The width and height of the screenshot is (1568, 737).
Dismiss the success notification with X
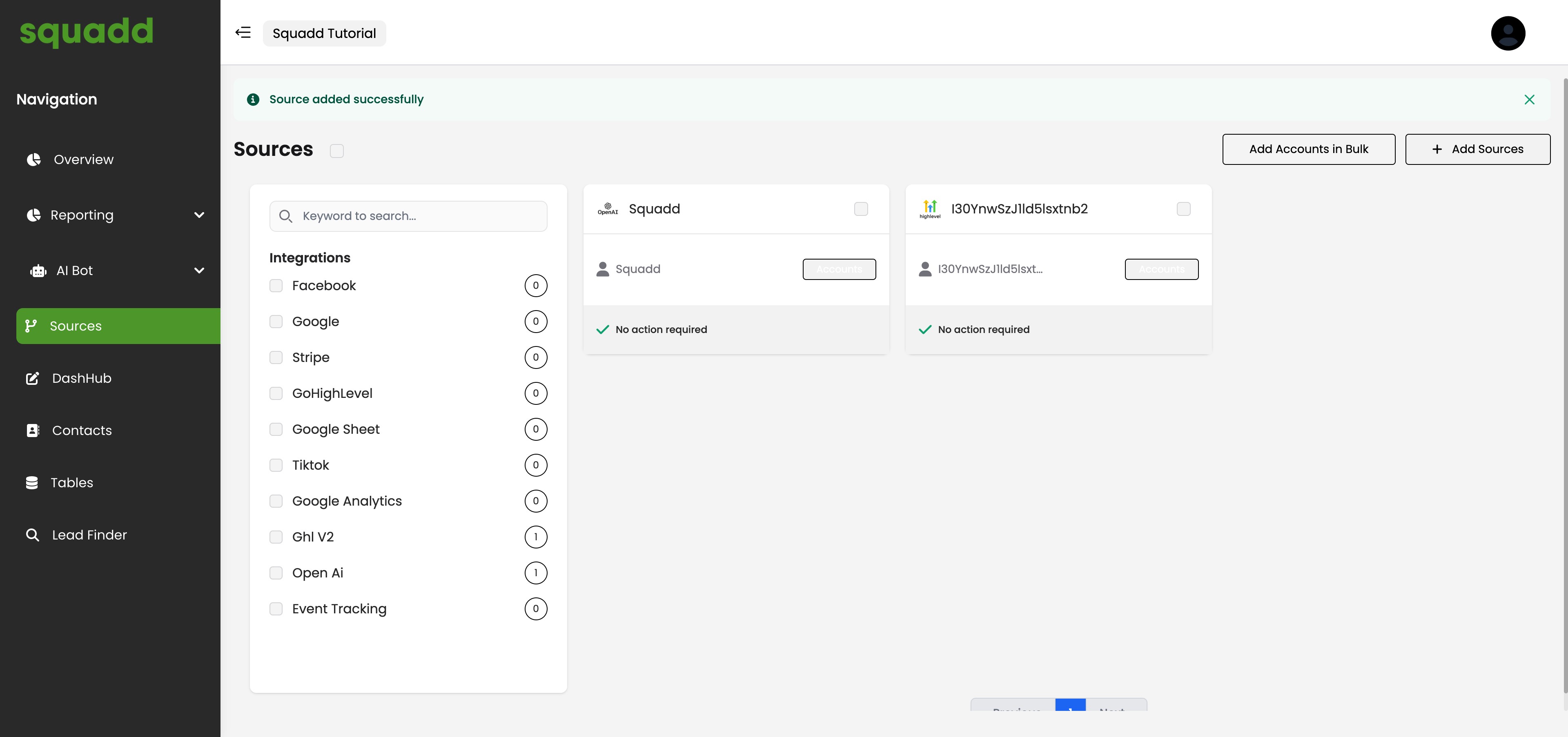click(1529, 100)
